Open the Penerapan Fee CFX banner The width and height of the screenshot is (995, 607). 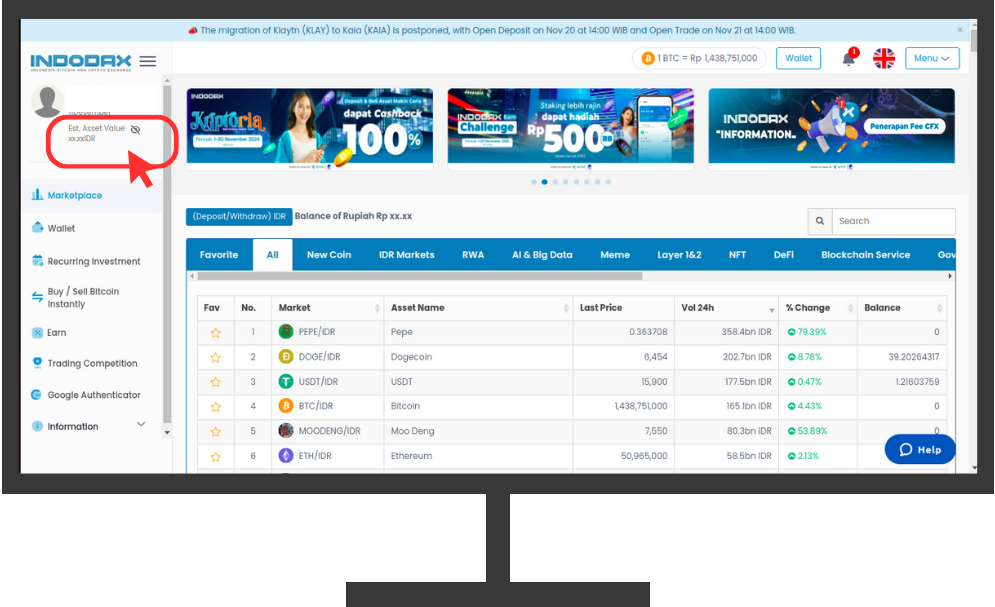point(831,129)
